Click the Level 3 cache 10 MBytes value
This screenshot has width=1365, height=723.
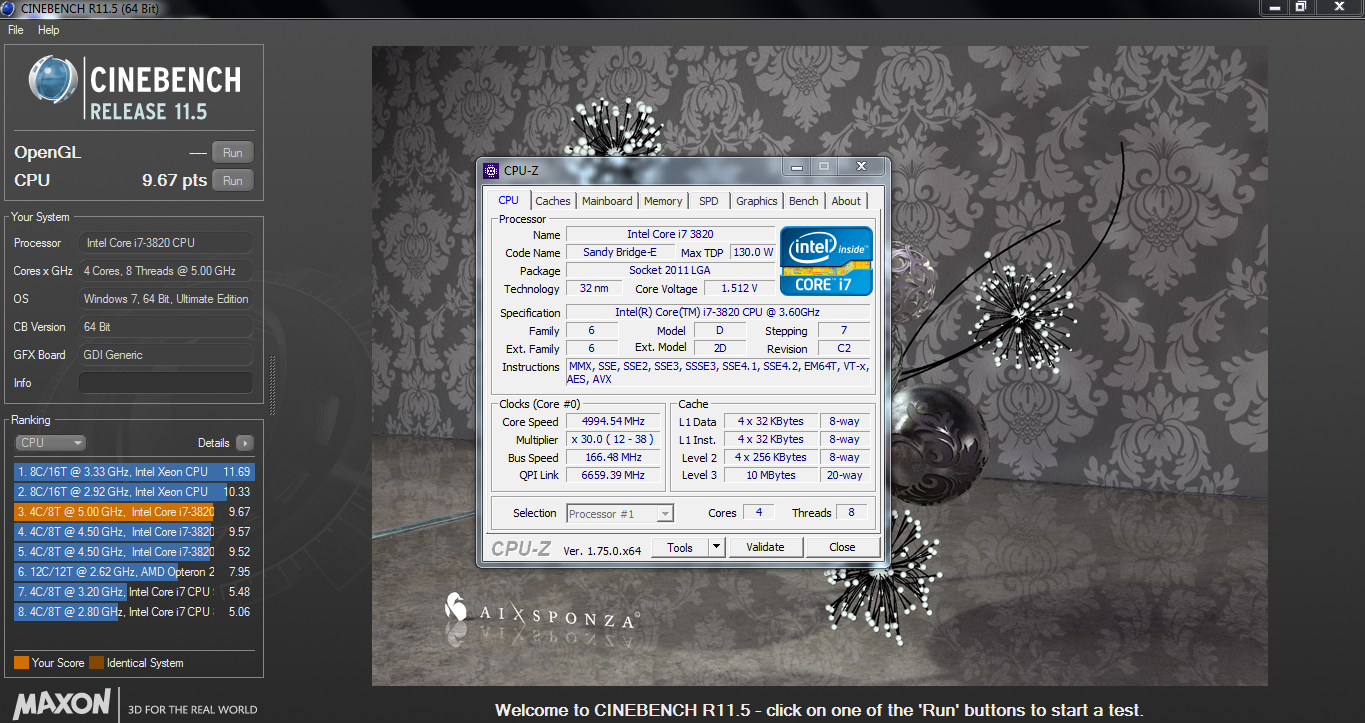pyautogui.click(x=771, y=476)
